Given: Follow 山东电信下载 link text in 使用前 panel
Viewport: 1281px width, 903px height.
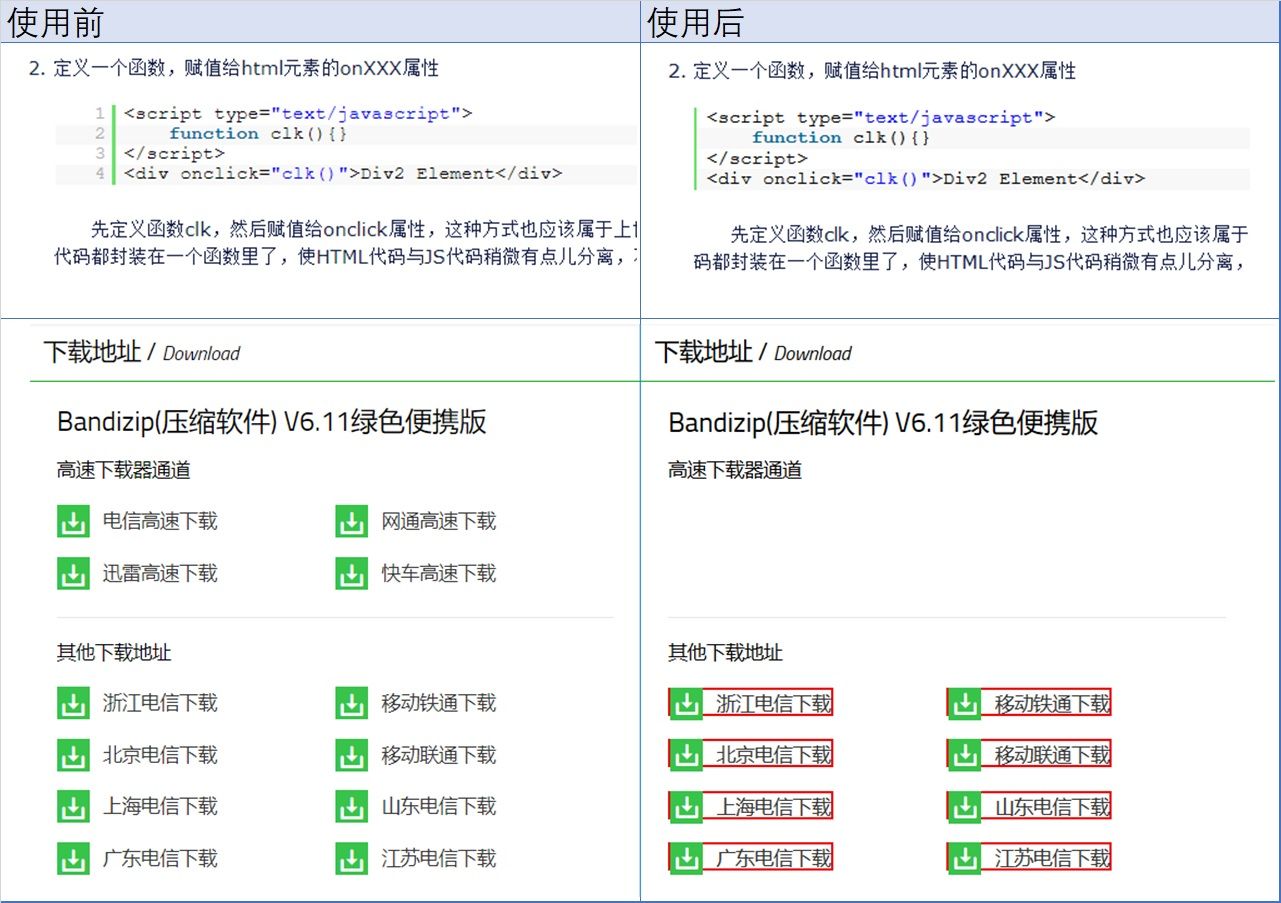Looking at the screenshot, I should (439, 806).
